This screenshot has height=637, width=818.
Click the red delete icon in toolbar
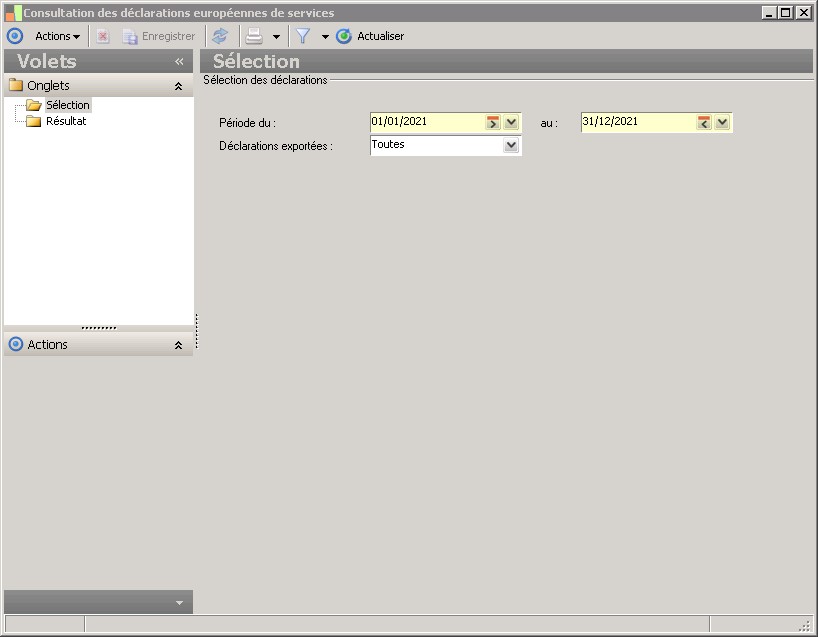pos(103,36)
